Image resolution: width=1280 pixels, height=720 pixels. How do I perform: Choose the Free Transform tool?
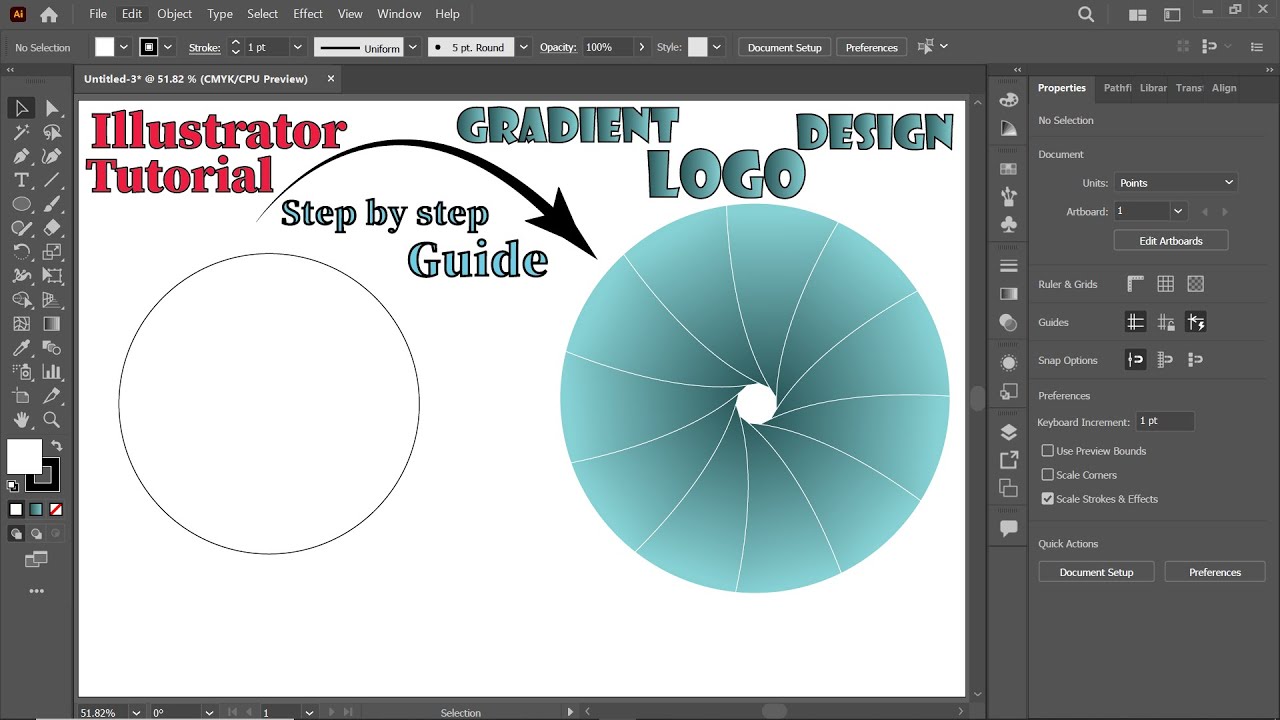click(52, 276)
